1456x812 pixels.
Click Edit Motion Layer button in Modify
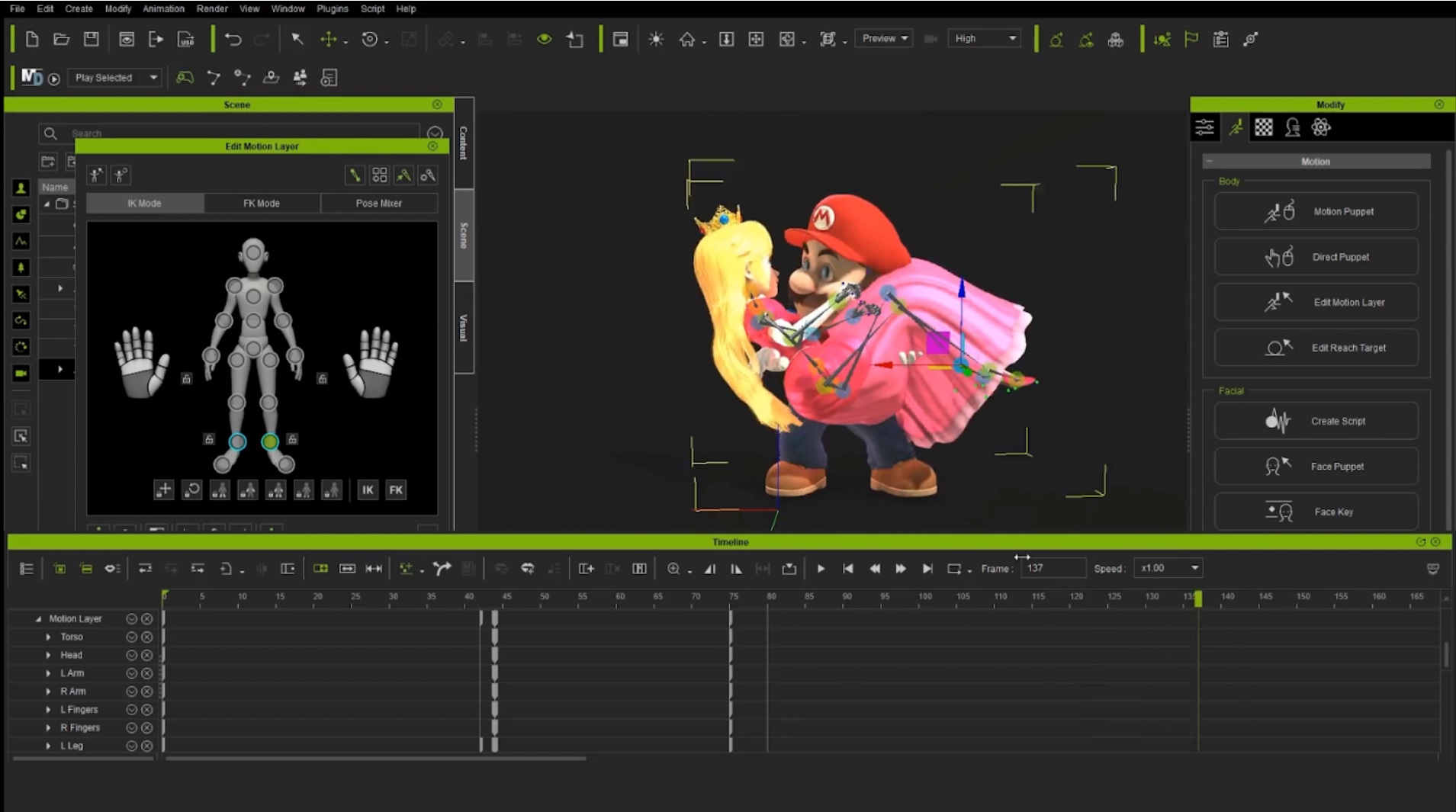pos(1316,303)
